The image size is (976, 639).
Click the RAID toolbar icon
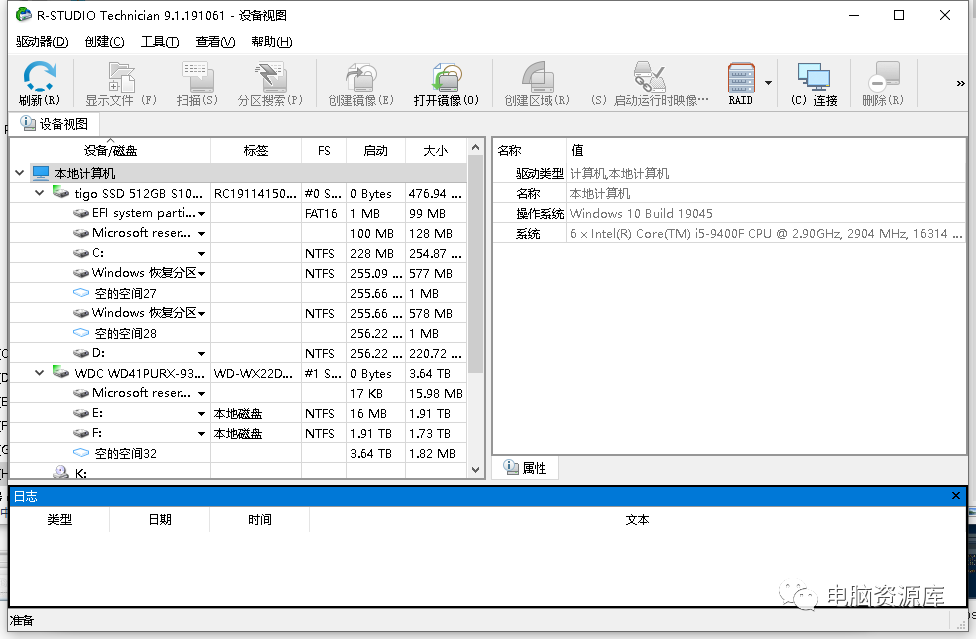[x=741, y=78]
